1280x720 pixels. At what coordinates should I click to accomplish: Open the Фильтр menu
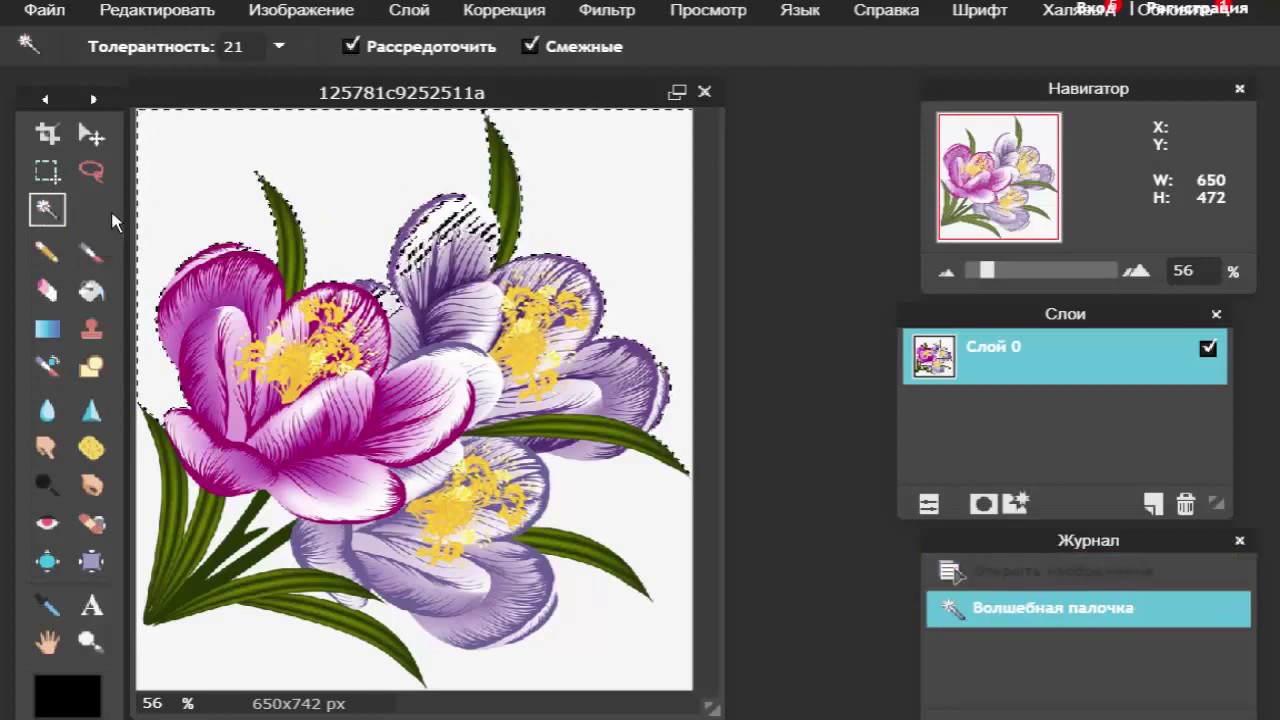(606, 10)
